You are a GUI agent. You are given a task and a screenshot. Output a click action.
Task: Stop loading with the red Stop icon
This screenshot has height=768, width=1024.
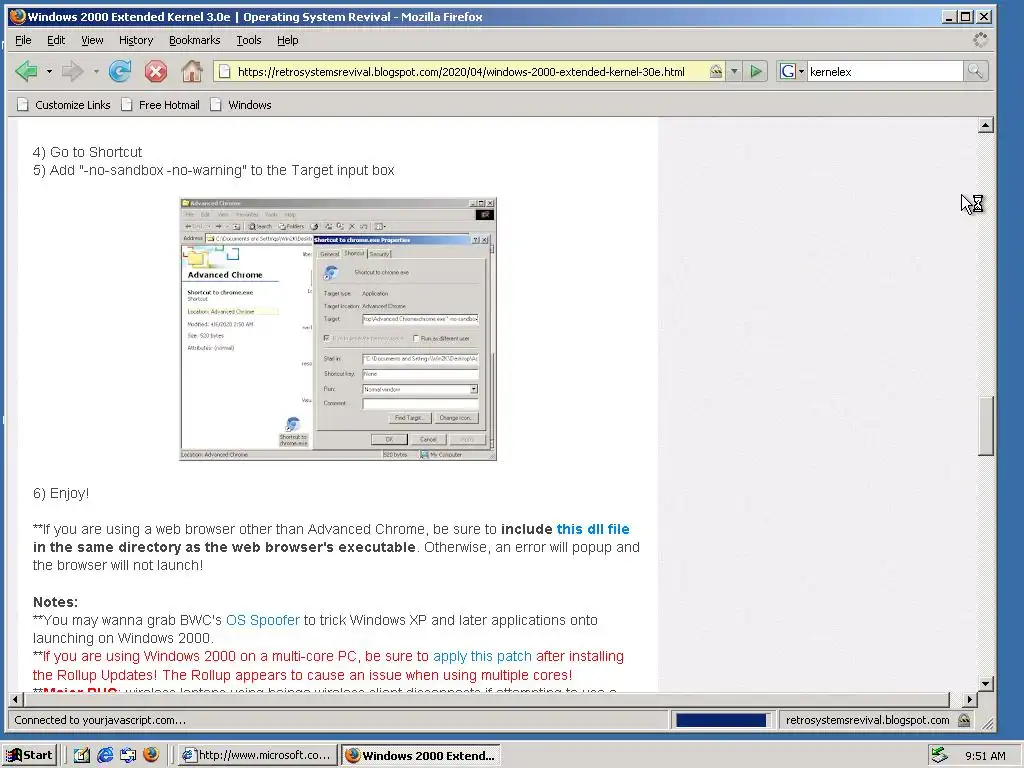155,71
